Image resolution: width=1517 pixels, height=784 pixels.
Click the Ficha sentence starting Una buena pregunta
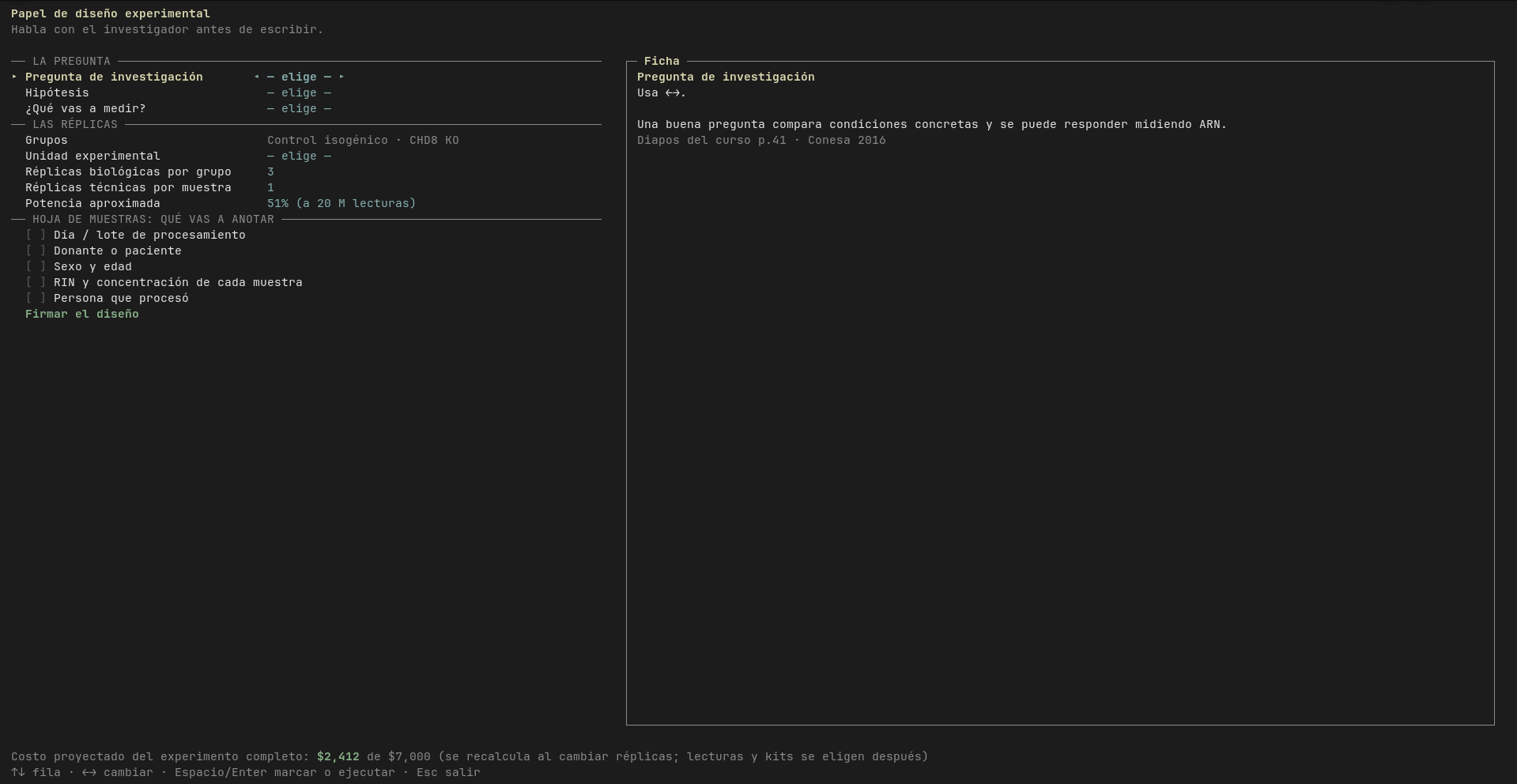pos(932,124)
